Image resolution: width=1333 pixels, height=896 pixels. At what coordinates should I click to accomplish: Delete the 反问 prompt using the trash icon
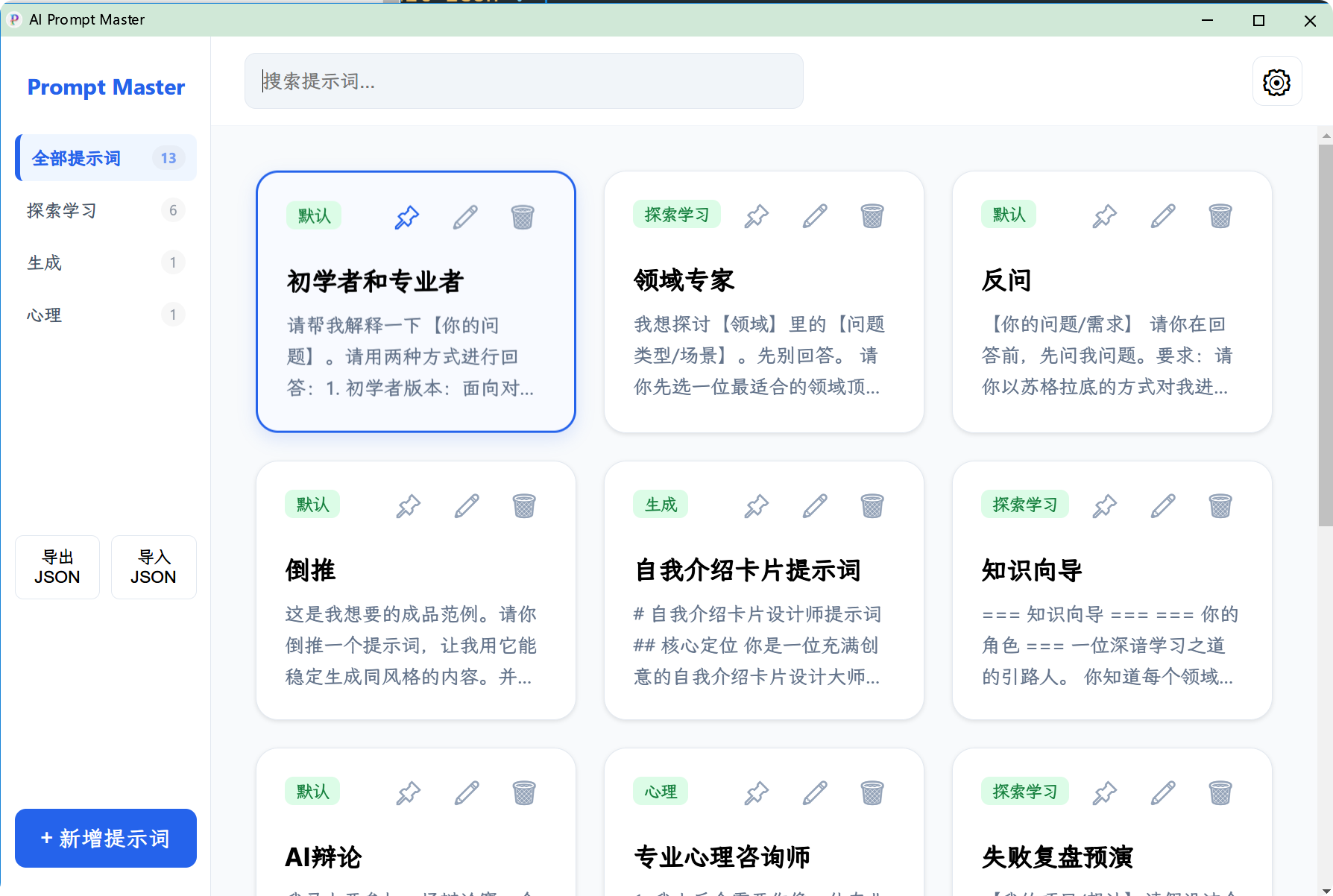point(1220,216)
